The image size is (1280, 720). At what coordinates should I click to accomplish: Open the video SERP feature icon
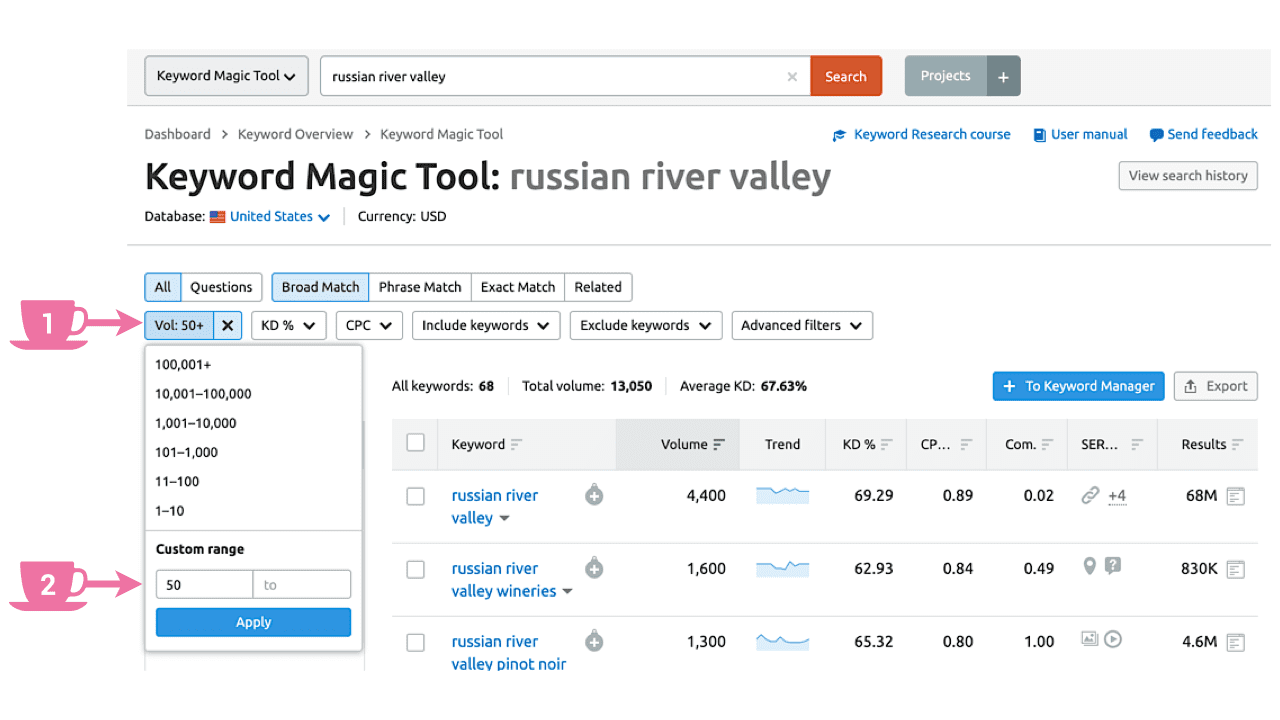click(1113, 639)
